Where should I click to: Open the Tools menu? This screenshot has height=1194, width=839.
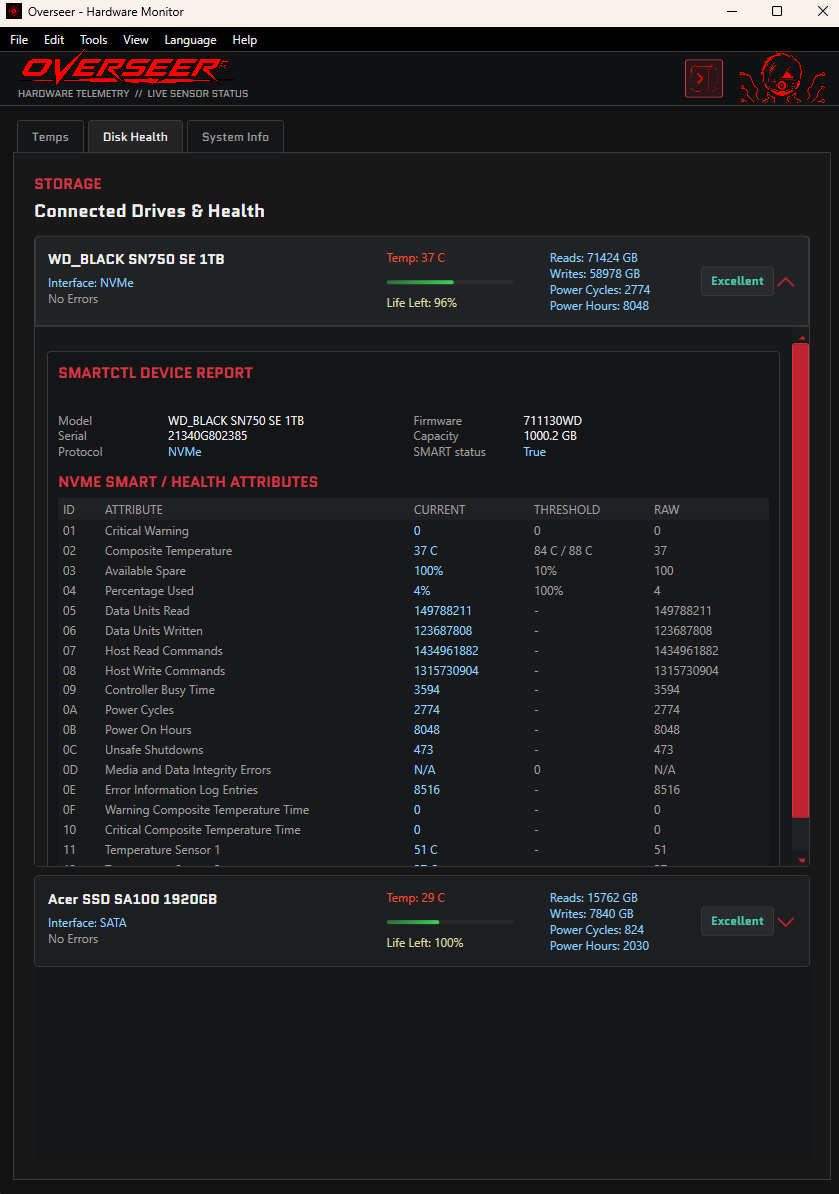point(94,40)
